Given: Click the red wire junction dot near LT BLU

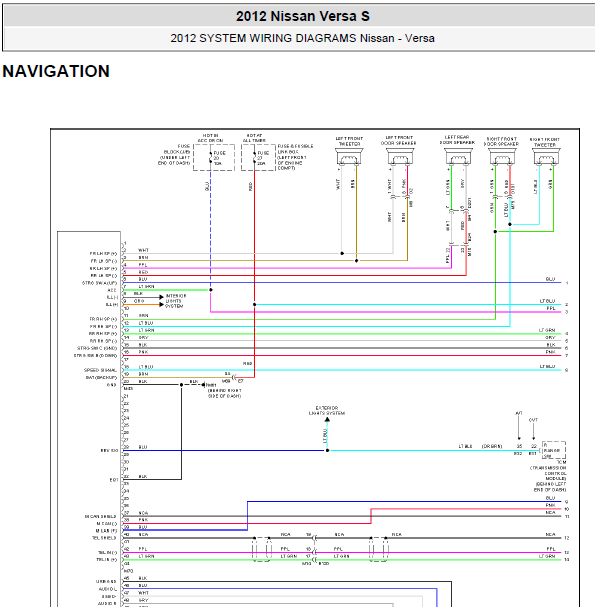Looking at the screenshot, I should (254, 305).
